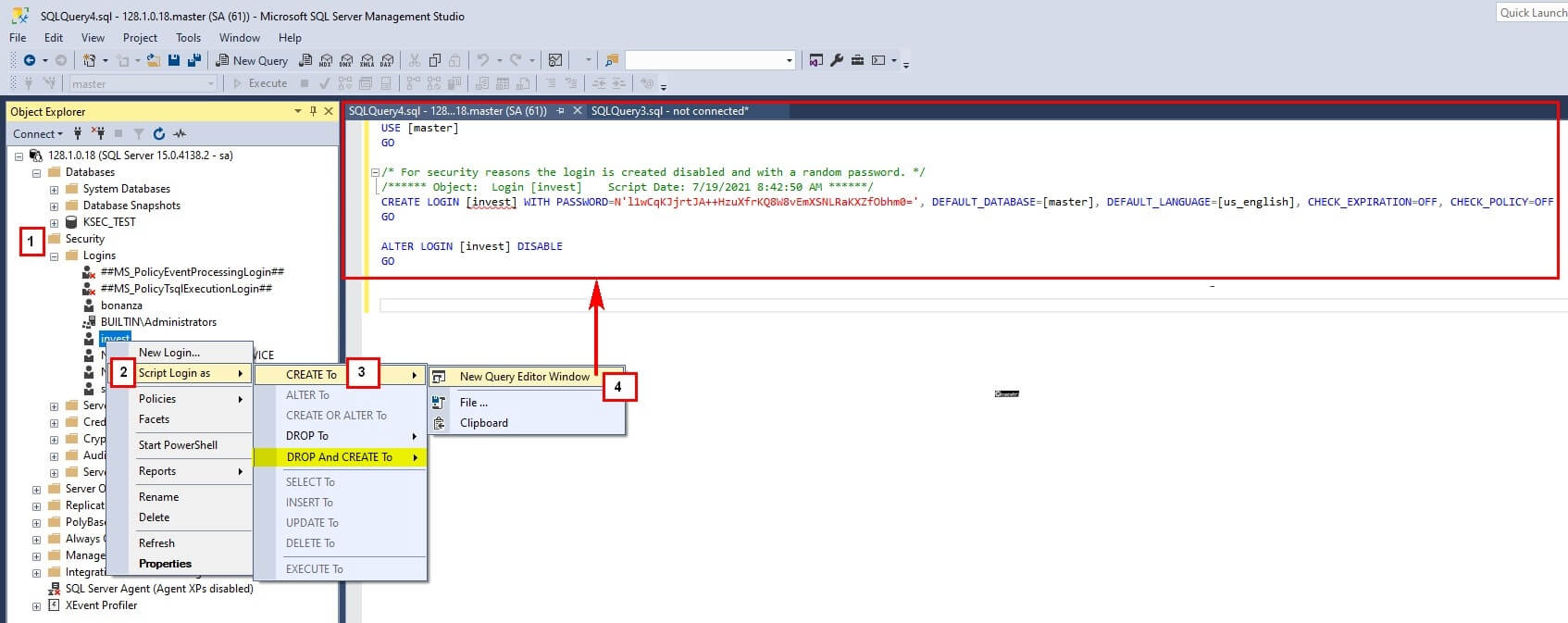Open the Connect dropdown in Object Explorer
Image resolution: width=1568 pixels, height=623 pixels.
[x=38, y=133]
